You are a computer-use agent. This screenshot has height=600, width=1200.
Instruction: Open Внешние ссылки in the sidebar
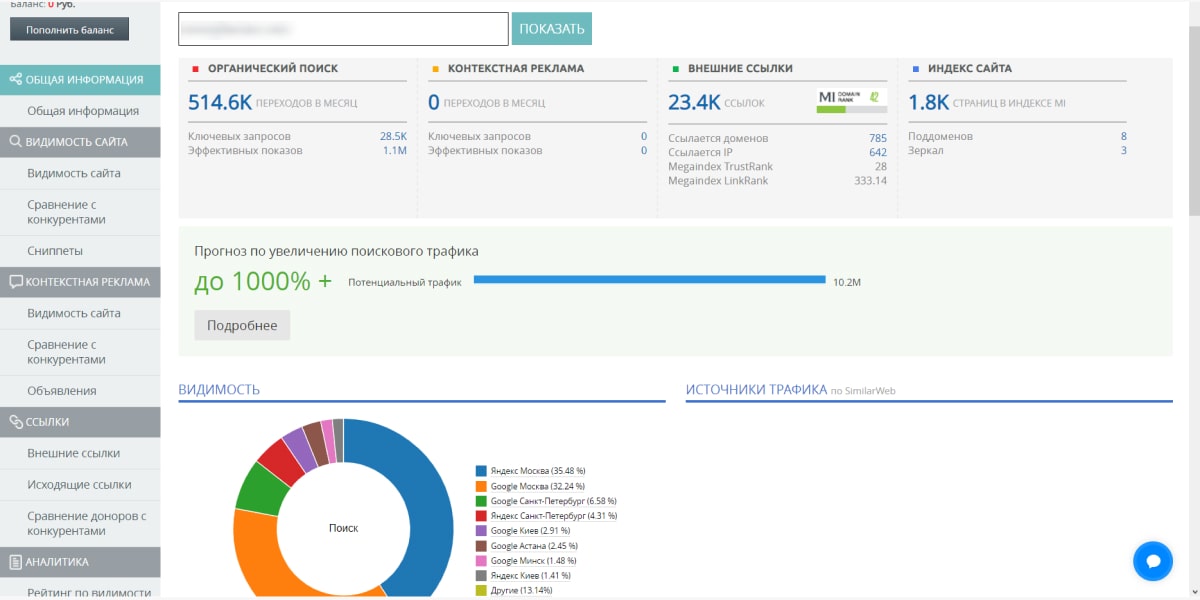(x=74, y=453)
